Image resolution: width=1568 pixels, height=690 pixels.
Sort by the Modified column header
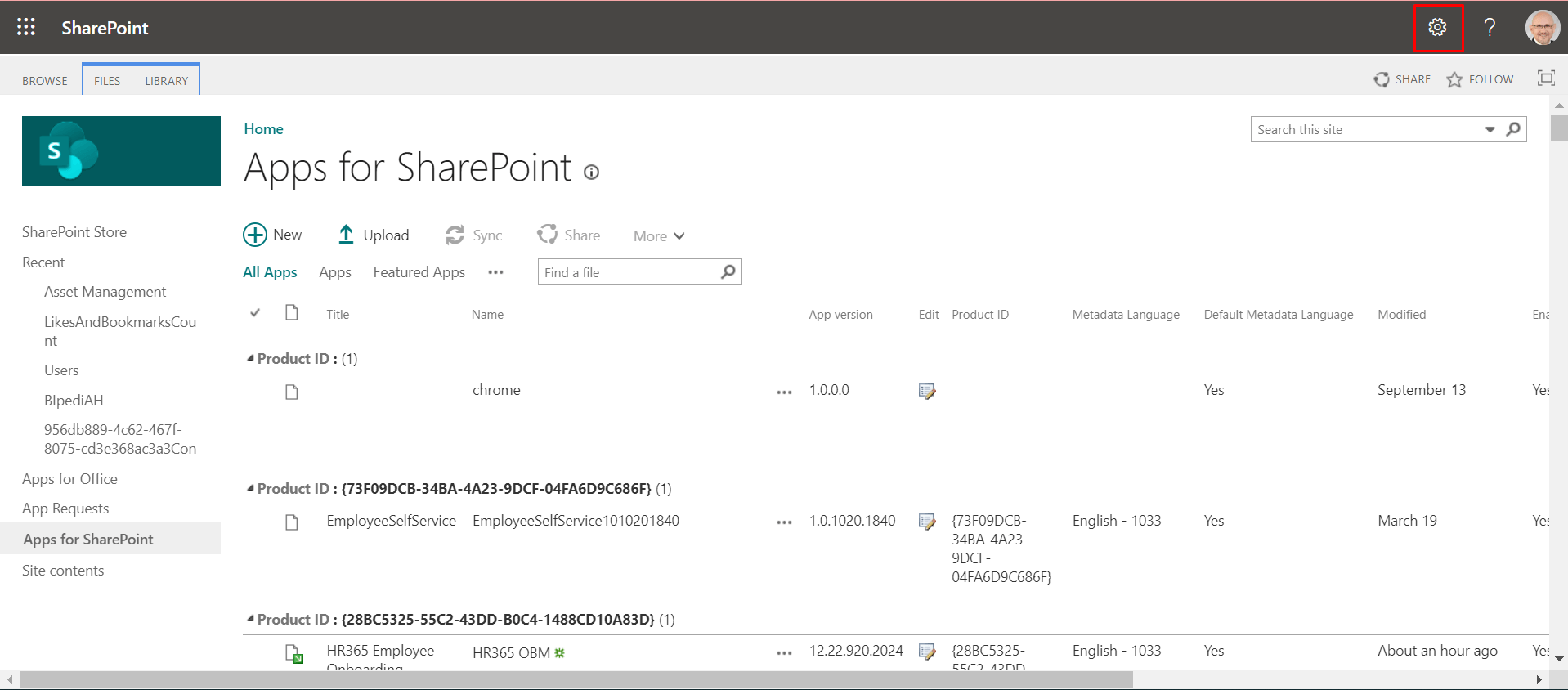(1401, 315)
